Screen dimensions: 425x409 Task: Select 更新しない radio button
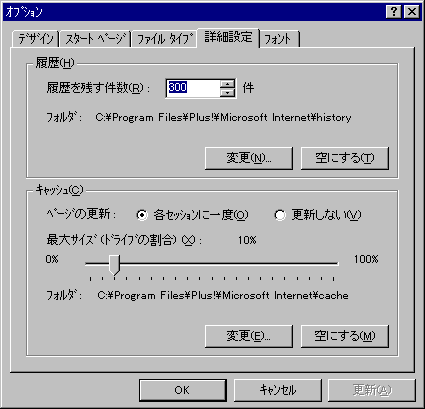coord(280,215)
